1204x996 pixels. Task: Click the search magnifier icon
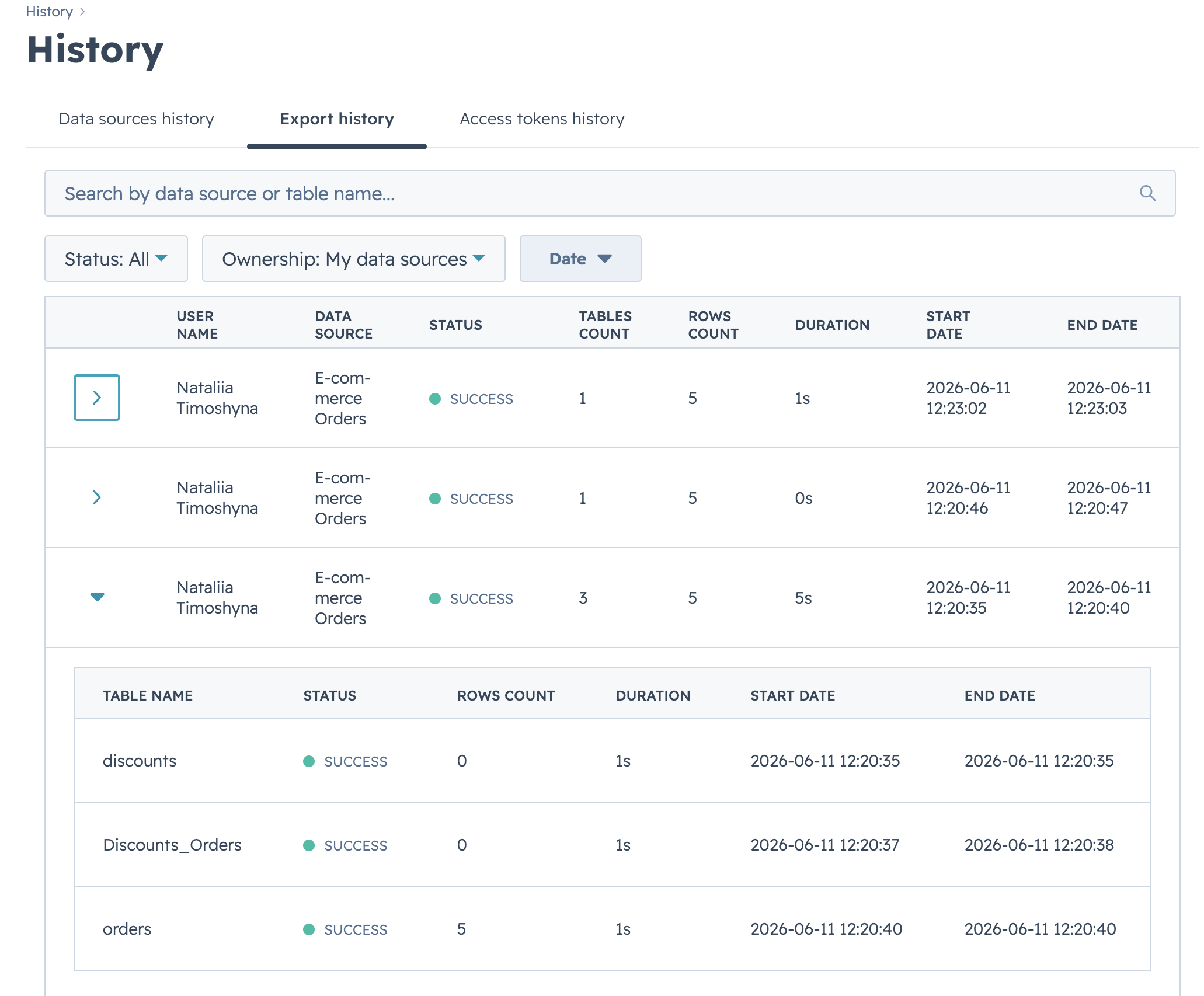pos(1147,193)
